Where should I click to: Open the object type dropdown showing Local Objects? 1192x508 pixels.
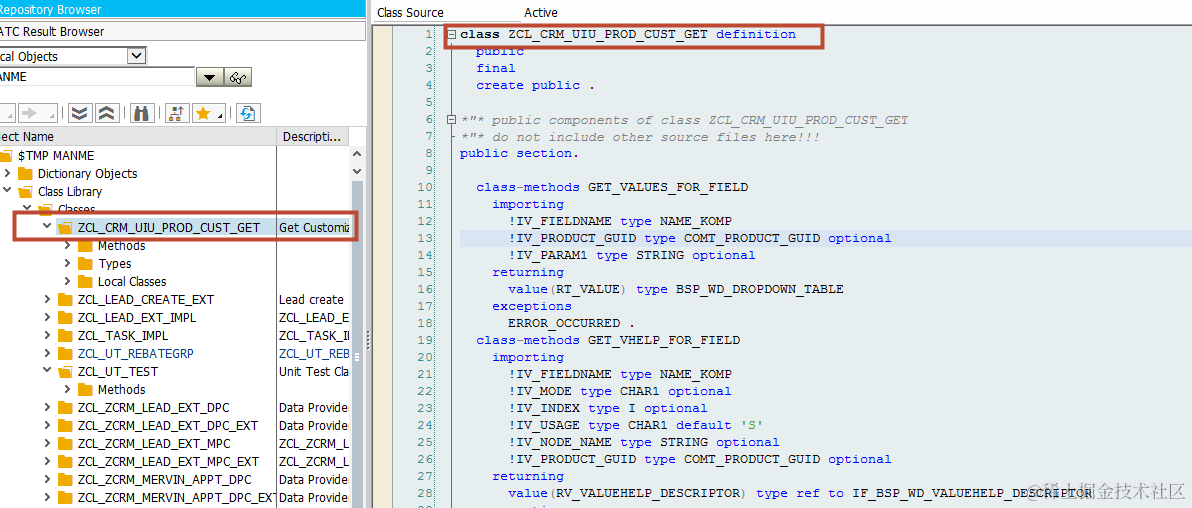[x=136, y=56]
